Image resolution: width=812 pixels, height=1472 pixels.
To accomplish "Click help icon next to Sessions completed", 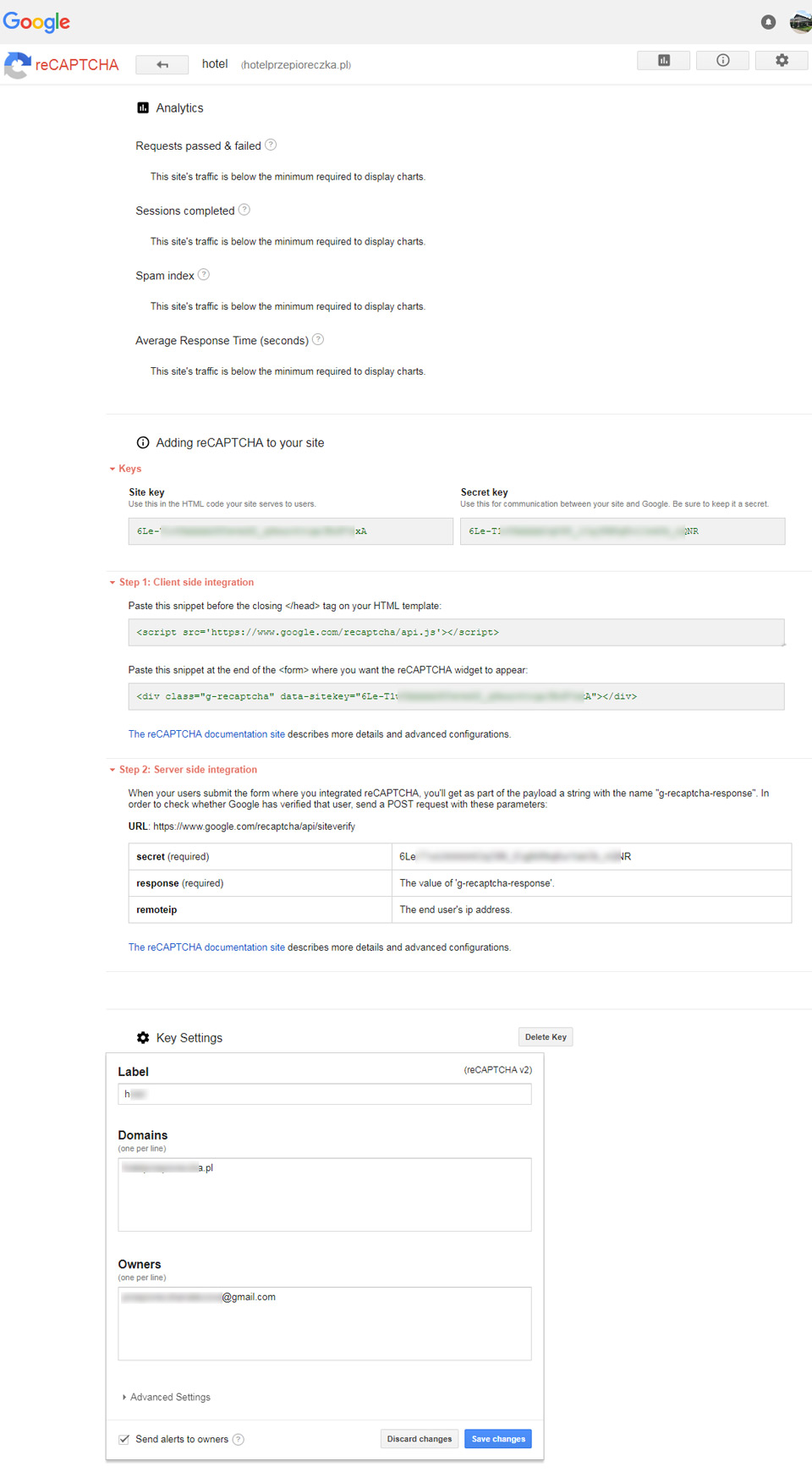I will tap(244, 209).
